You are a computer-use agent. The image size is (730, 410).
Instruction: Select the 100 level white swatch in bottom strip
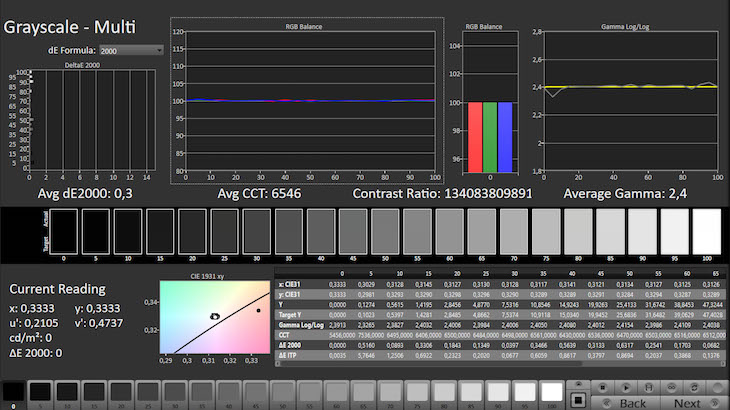click(552, 392)
